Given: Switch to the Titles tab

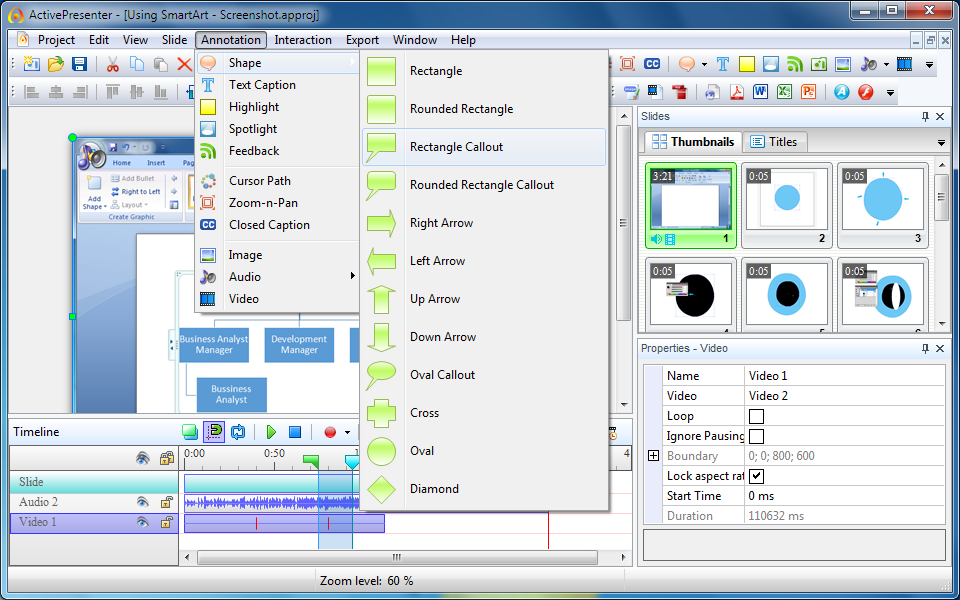Looking at the screenshot, I should click(774, 142).
